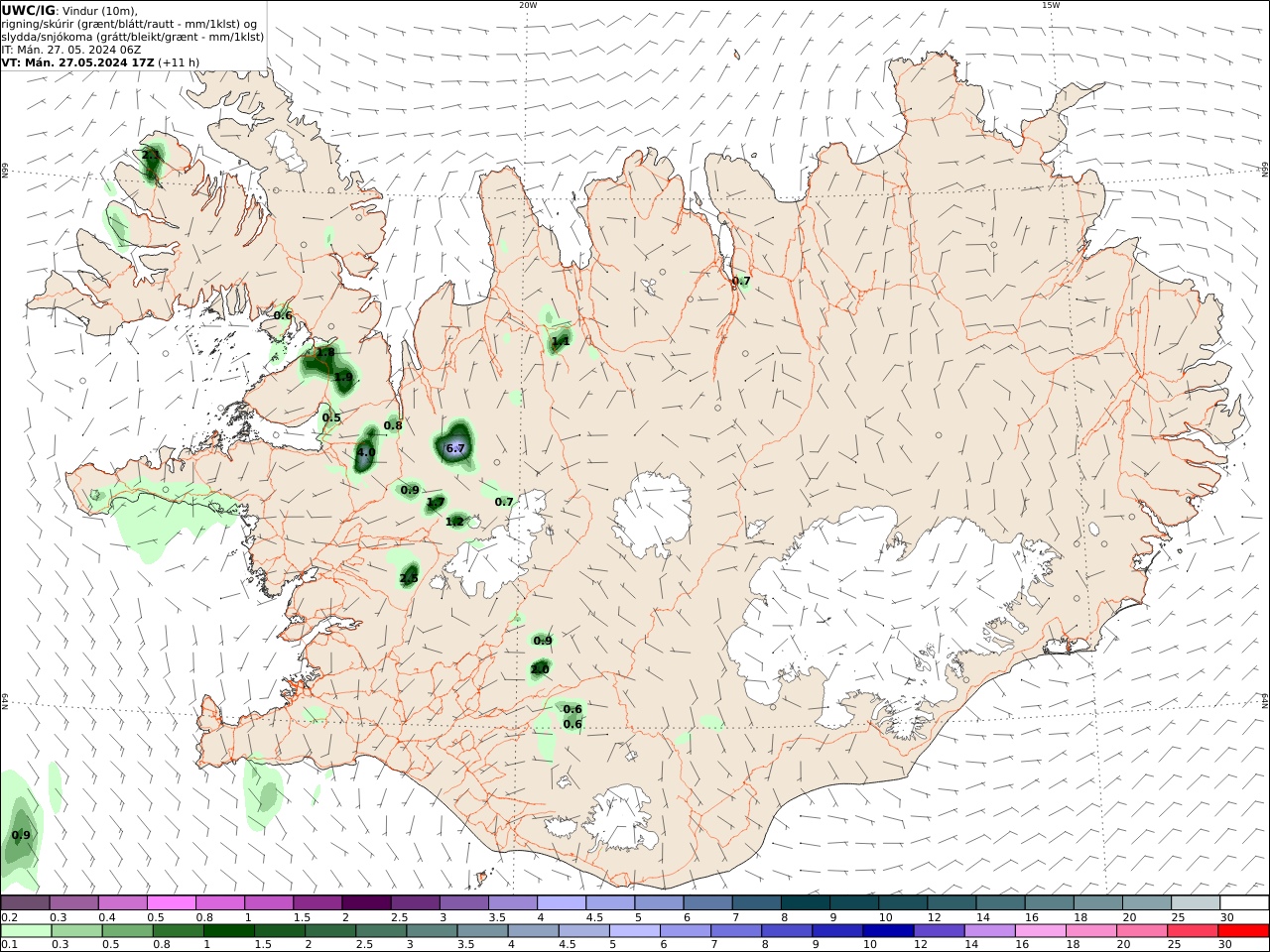Pick the pale gray 25 swatch, upper legend
Viewport: 1270px width, 952px height.
tap(1196, 902)
